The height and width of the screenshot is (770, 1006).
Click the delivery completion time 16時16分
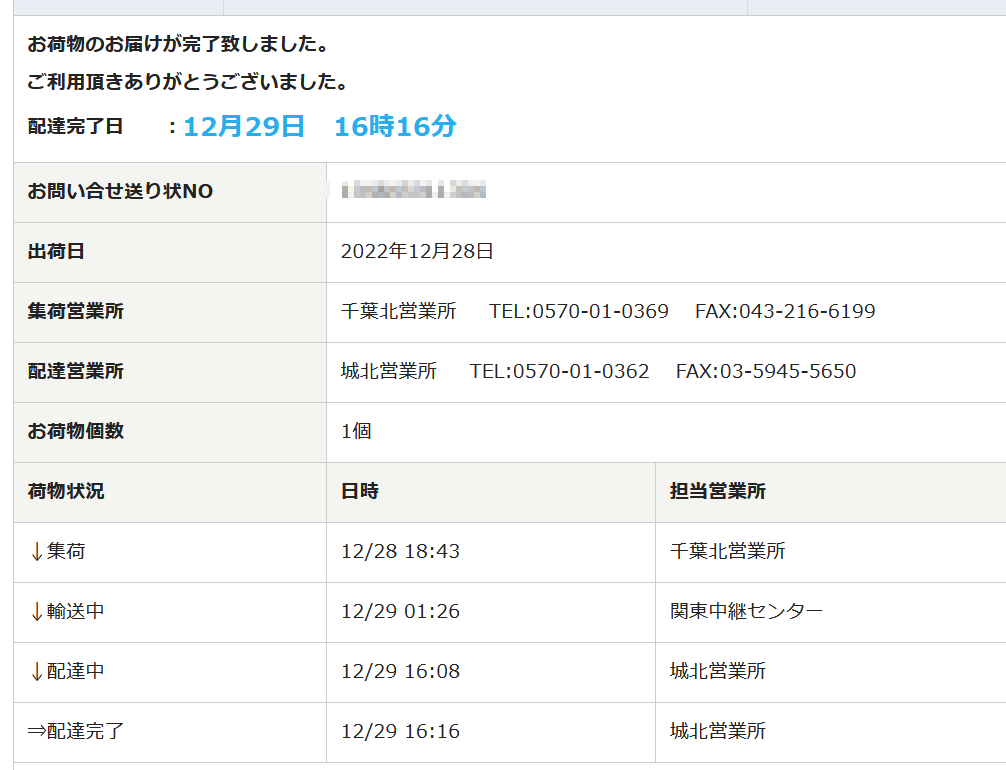coord(395,126)
